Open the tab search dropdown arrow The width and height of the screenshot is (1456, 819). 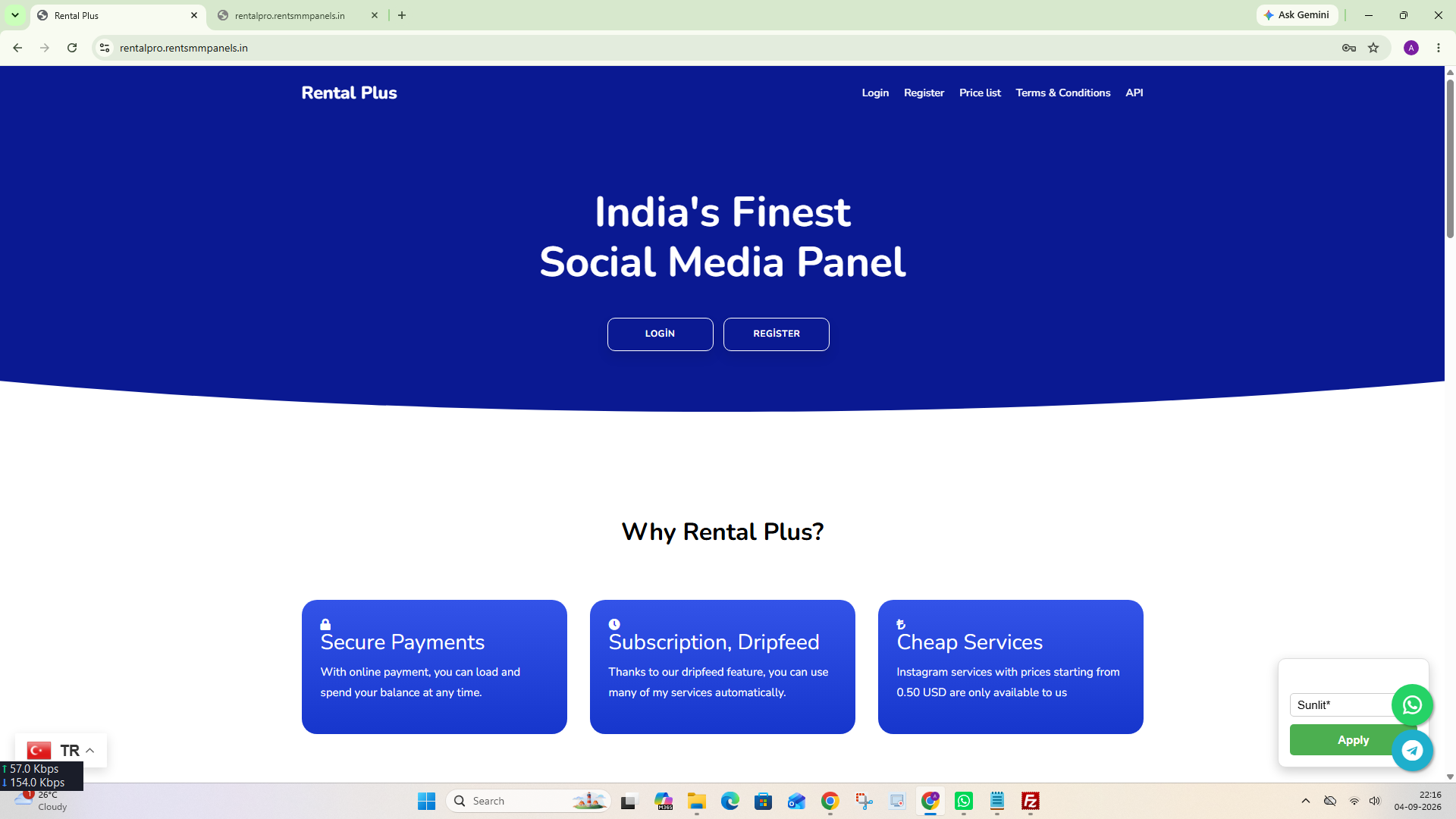(14, 15)
